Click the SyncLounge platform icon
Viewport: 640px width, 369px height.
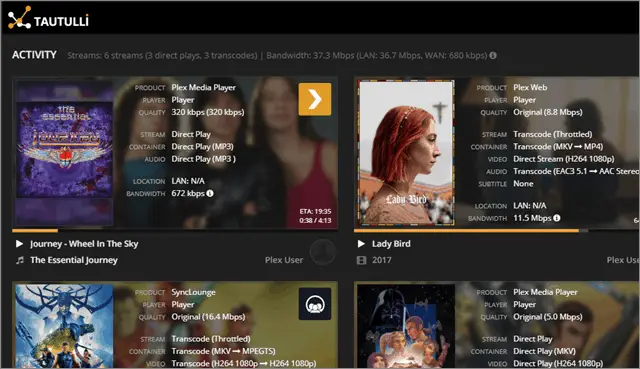[315, 304]
